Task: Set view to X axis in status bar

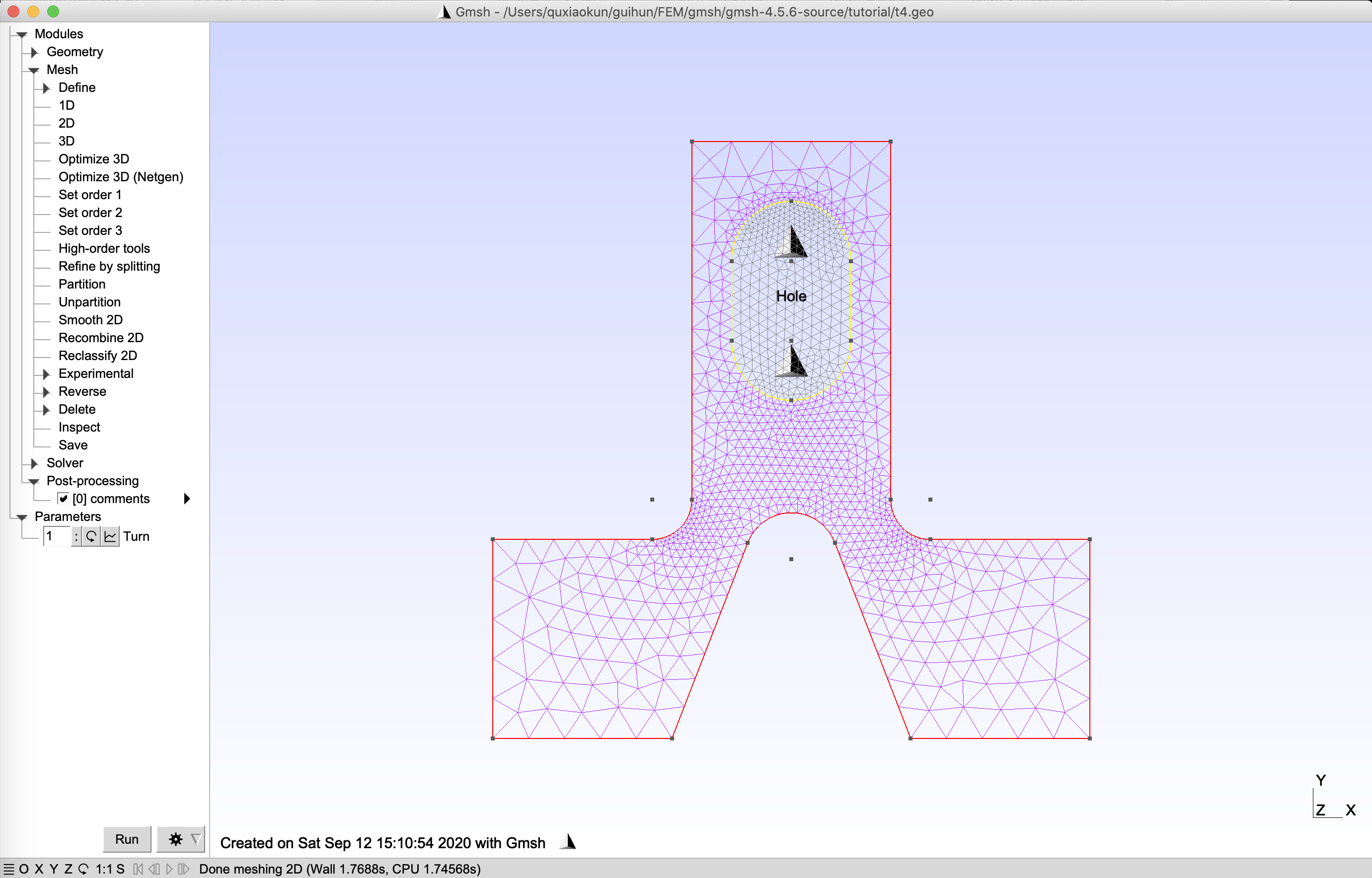Action: 39,869
